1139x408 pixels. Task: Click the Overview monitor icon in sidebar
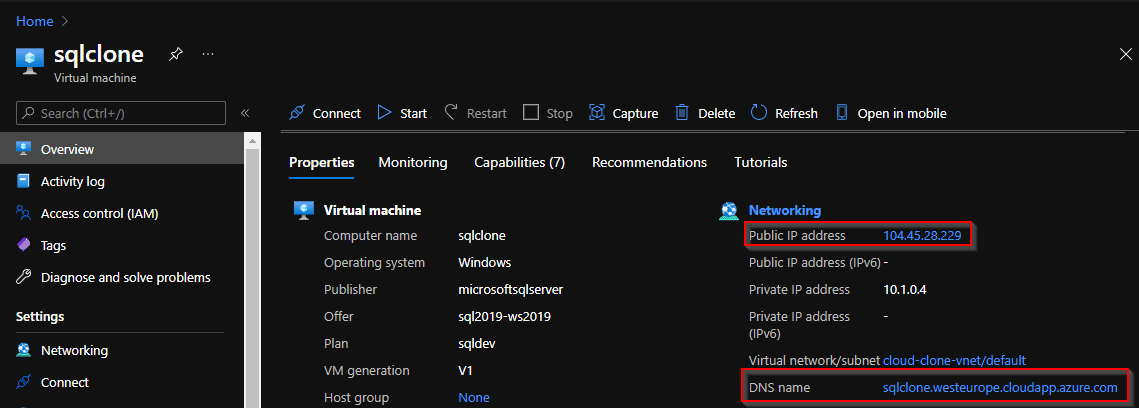pos(23,149)
